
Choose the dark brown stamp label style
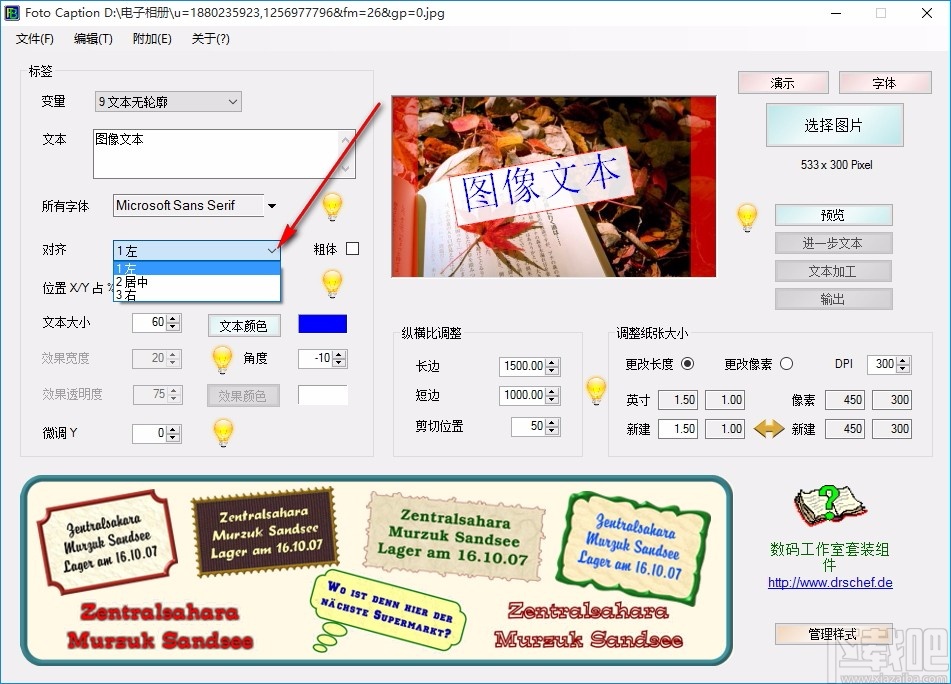pyautogui.click(x=264, y=532)
